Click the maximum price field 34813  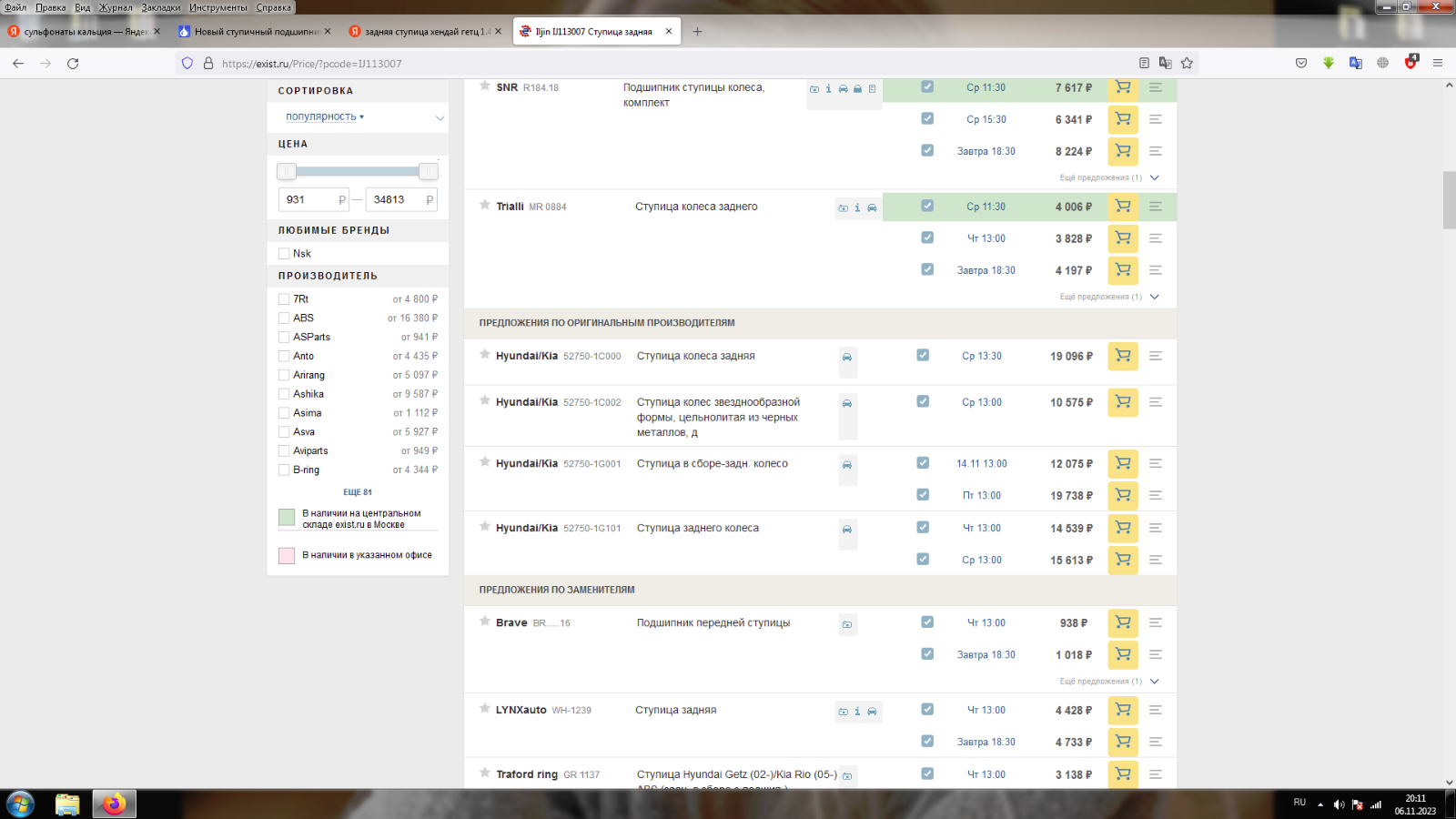(x=401, y=199)
